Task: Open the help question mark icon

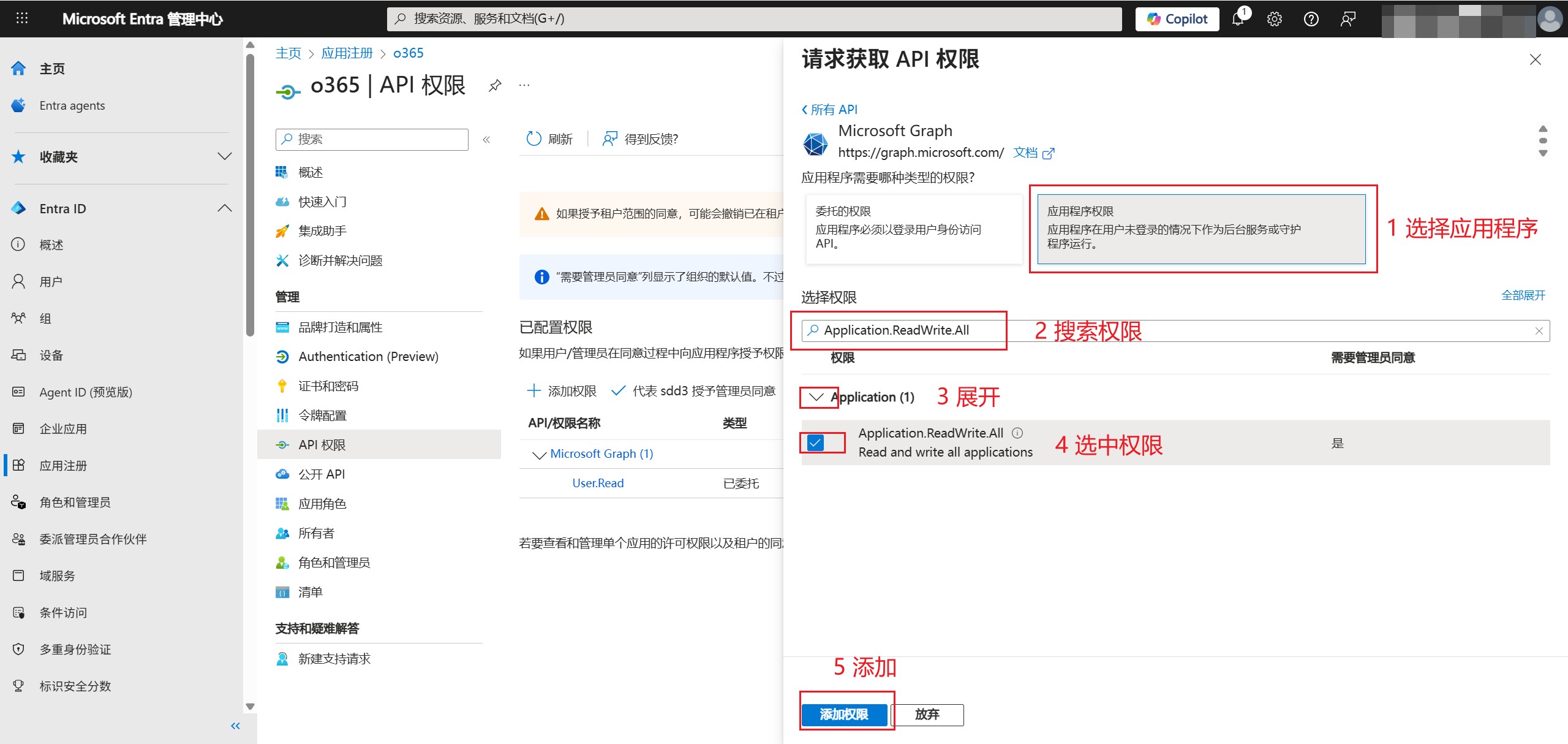Action: [x=1311, y=19]
